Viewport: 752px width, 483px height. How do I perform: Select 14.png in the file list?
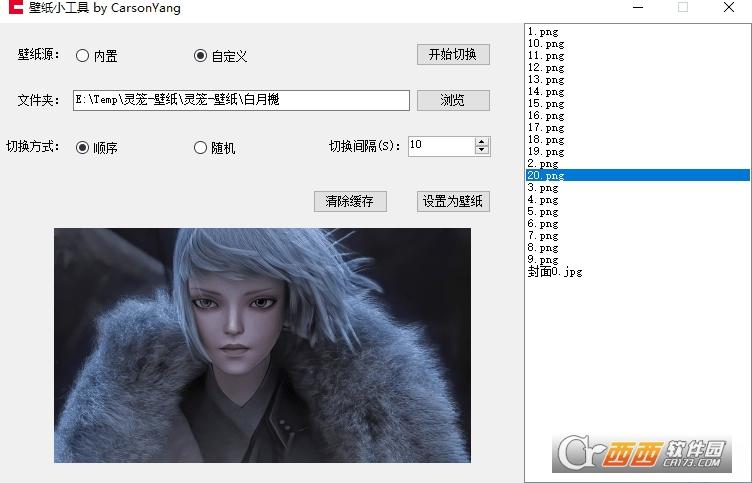click(637, 92)
